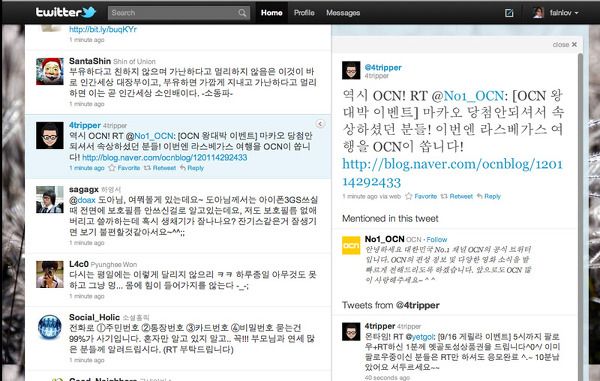This screenshot has width=600, height=381.
Task: Open sagagx's username link
Action: tap(84, 189)
